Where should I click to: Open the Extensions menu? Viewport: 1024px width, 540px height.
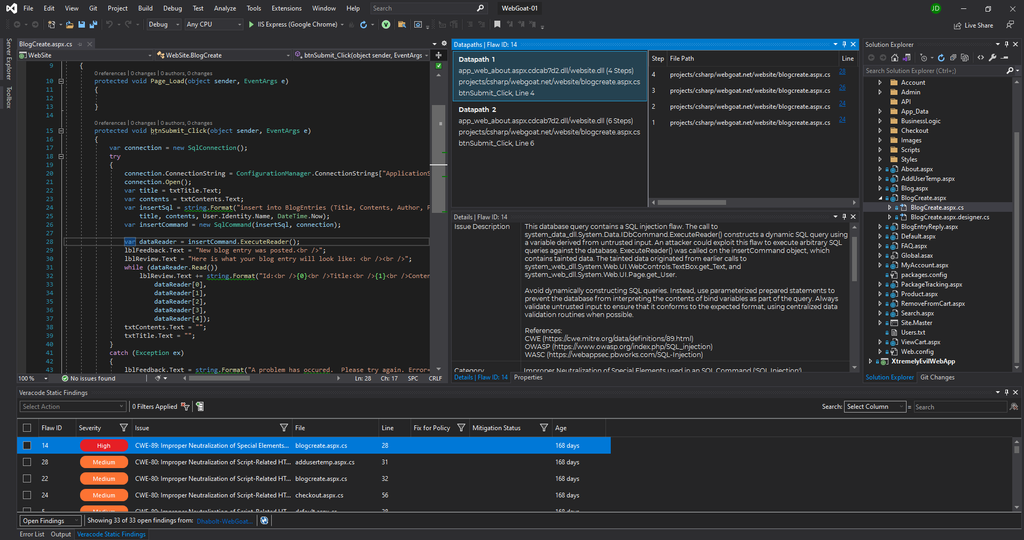pyautogui.click(x=286, y=8)
